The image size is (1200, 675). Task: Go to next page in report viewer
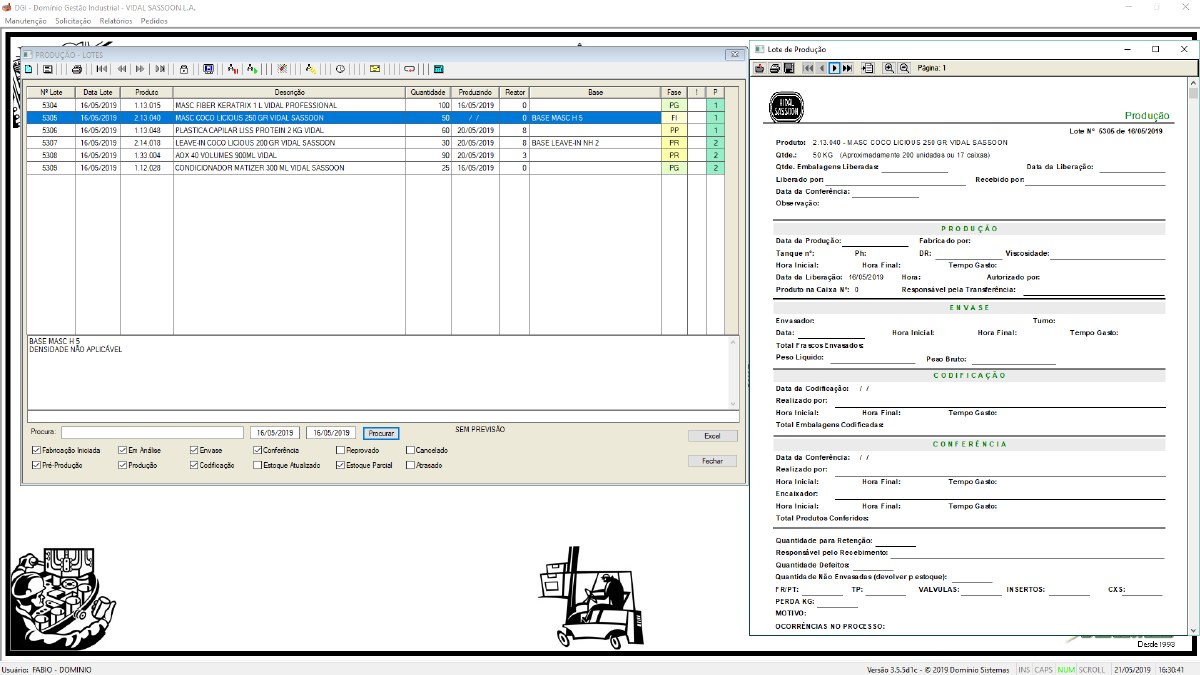834,68
